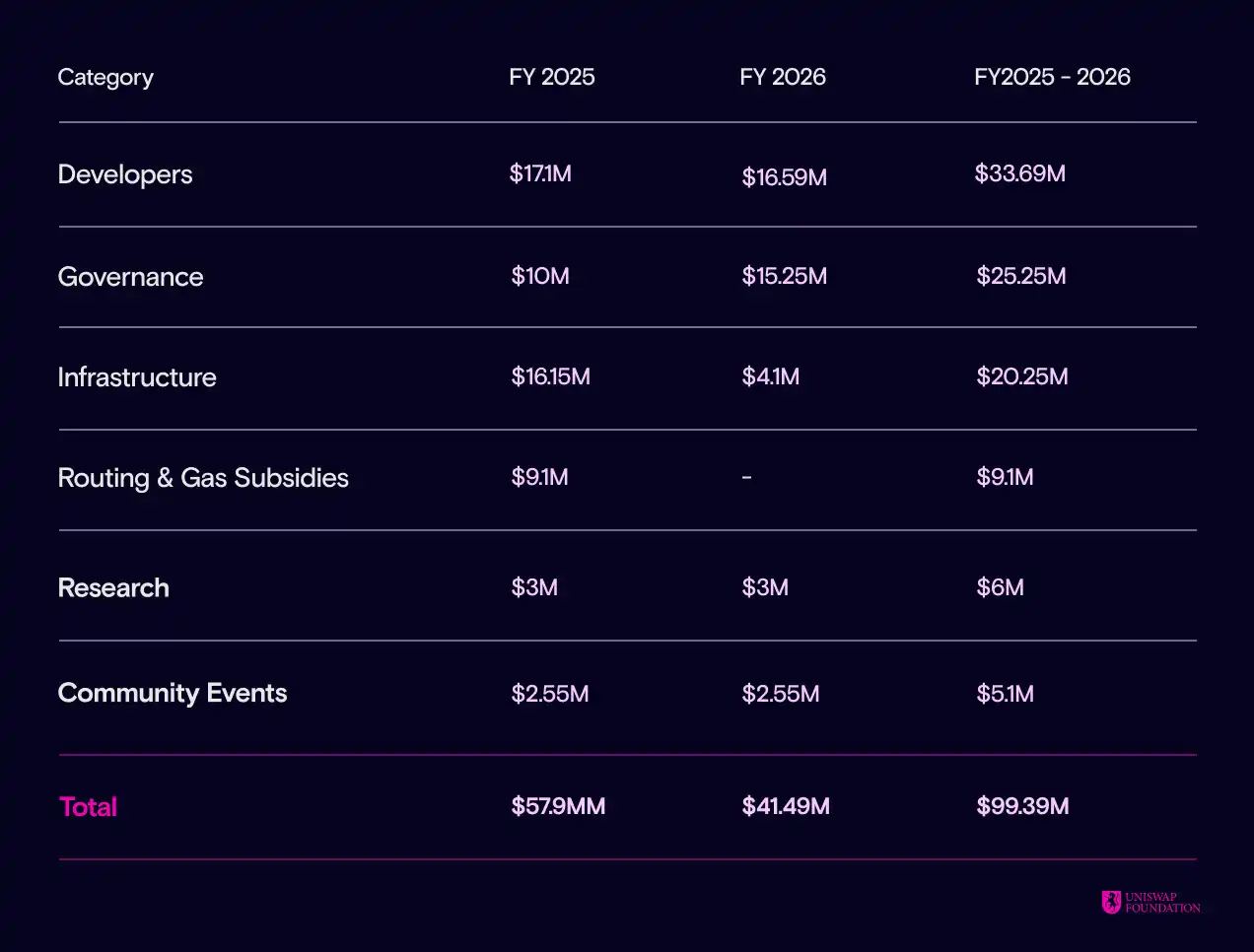Viewport: 1254px width, 952px height.
Task: Select the FY2025 - 2026 column header
Action: pos(1052,77)
